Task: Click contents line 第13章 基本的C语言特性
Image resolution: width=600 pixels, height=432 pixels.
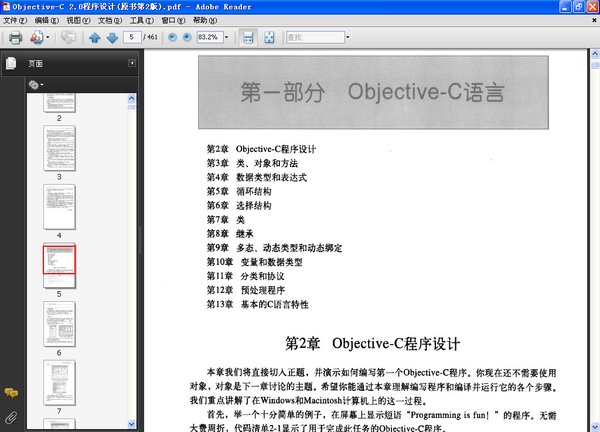Action: 258,304
